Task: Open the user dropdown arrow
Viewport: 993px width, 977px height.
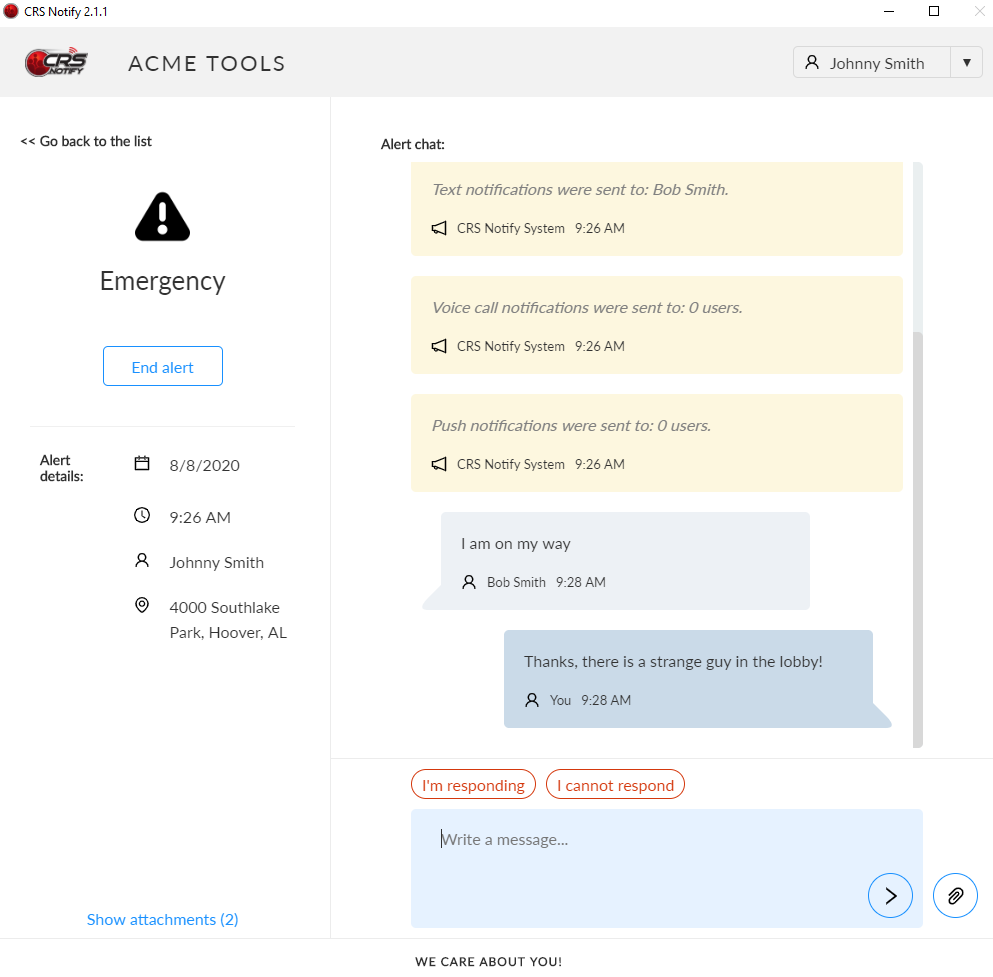Action: point(966,63)
